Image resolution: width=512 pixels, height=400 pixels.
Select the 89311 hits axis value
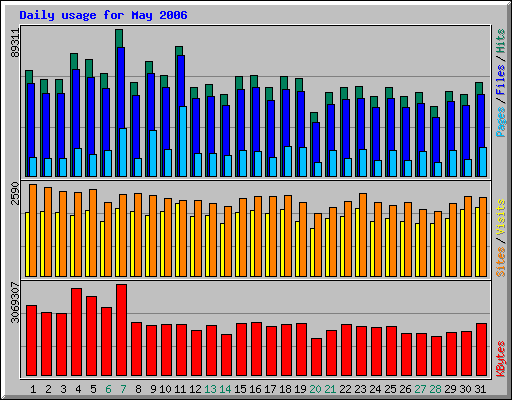click(x=15, y=43)
